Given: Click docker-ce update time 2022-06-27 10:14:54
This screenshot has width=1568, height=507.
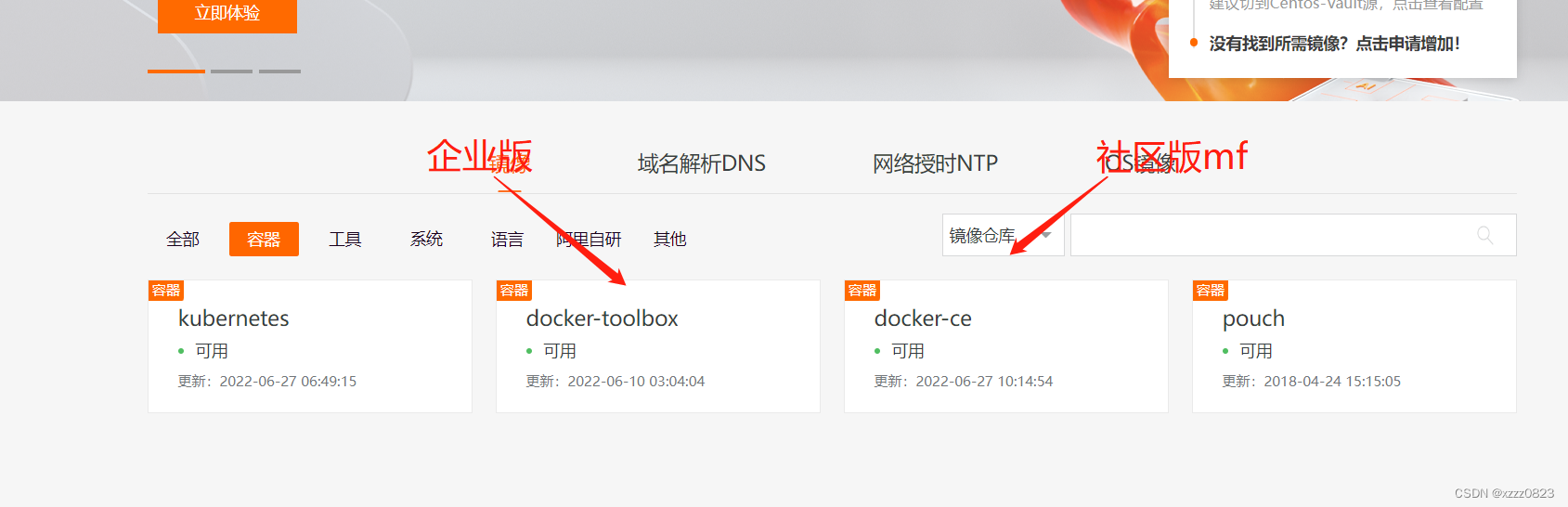Looking at the screenshot, I should click(x=984, y=382).
